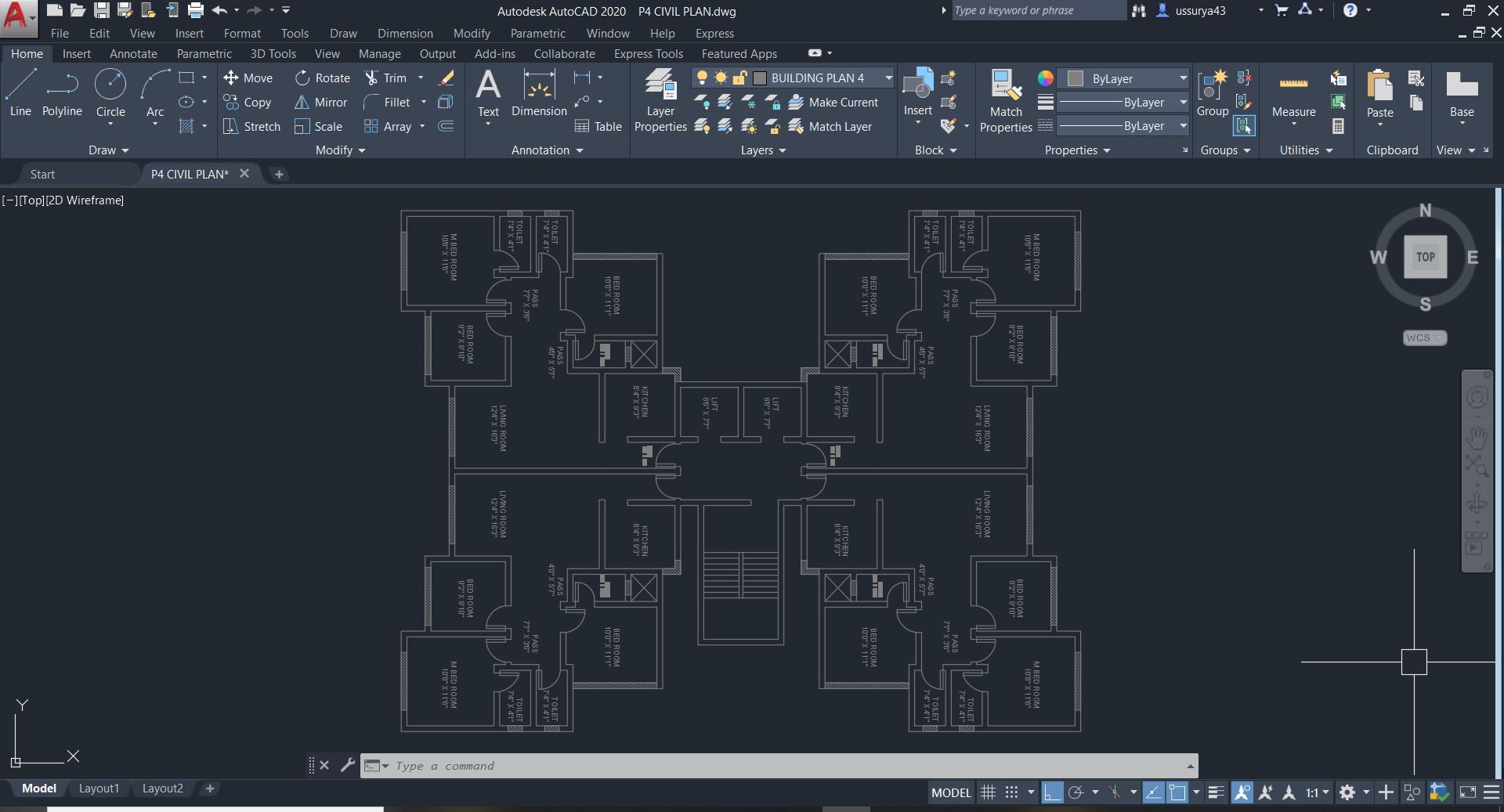The image size is (1504, 812).
Task: Select the Arc tool
Action: [155, 93]
